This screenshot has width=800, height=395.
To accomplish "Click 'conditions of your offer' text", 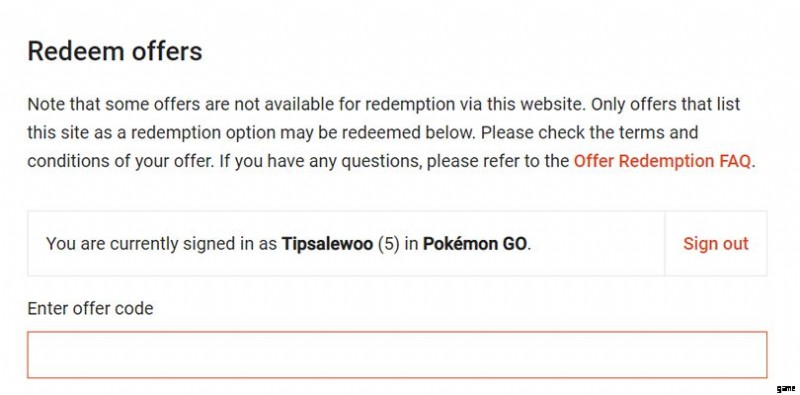I will pos(120,161).
